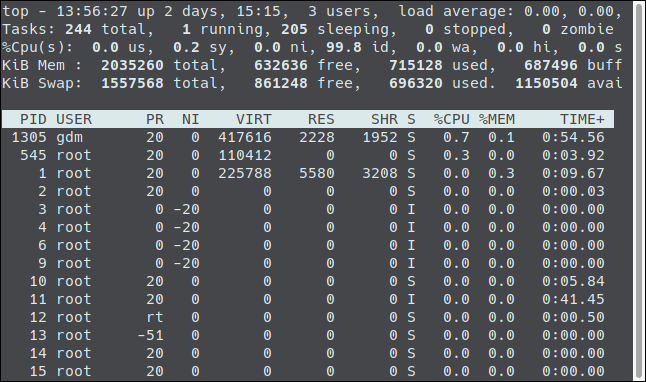This screenshot has height=382, width=646.
Task: Click the TIME+ column header
Action: pyautogui.click(x=582, y=120)
